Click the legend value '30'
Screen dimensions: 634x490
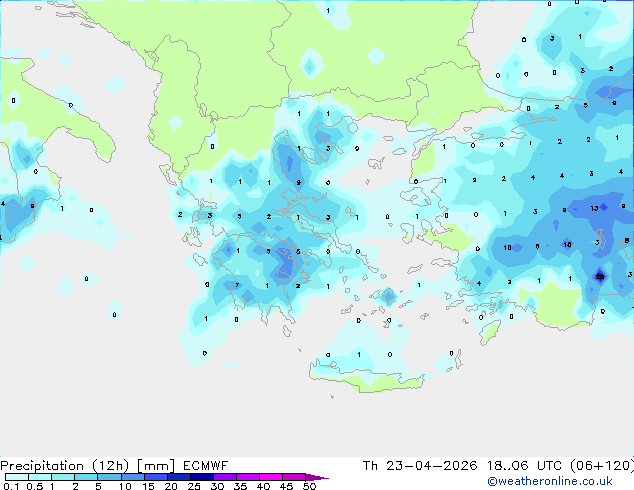[x=218, y=486]
